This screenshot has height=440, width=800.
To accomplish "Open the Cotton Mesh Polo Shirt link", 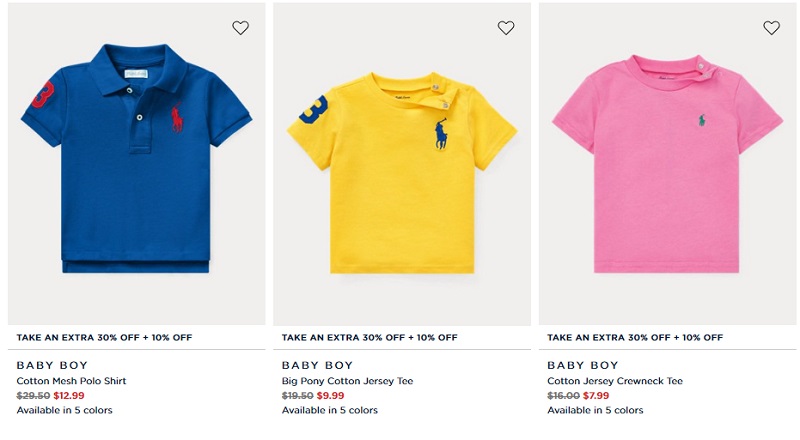I will click(71, 381).
